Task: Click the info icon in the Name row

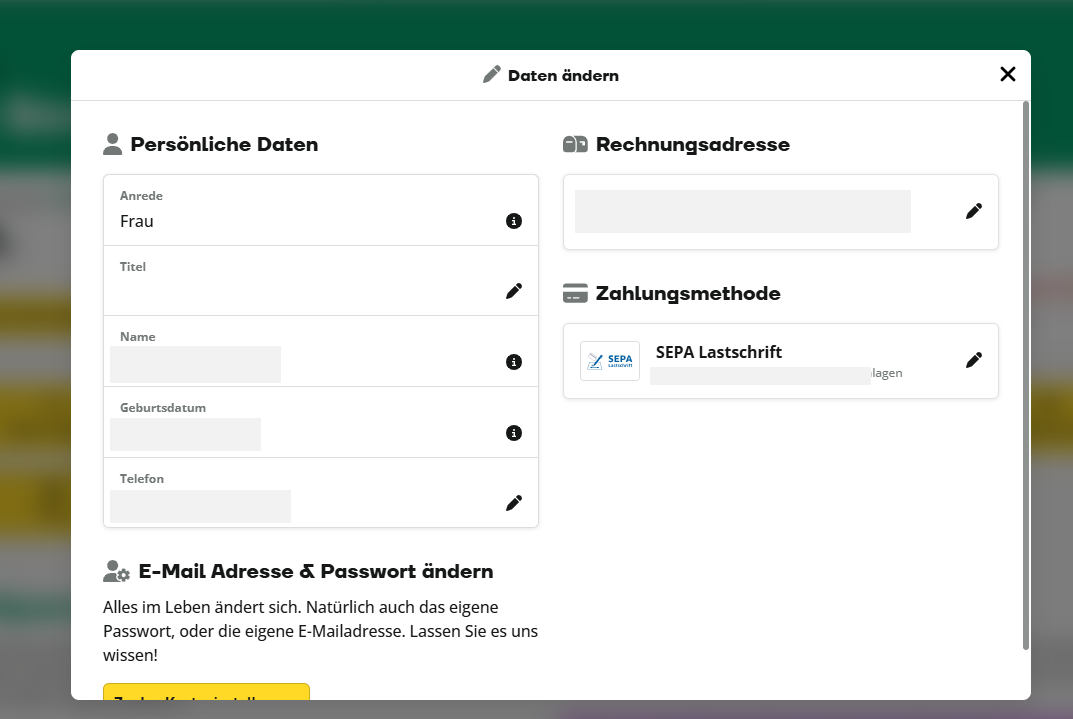Action: [x=514, y=362]
